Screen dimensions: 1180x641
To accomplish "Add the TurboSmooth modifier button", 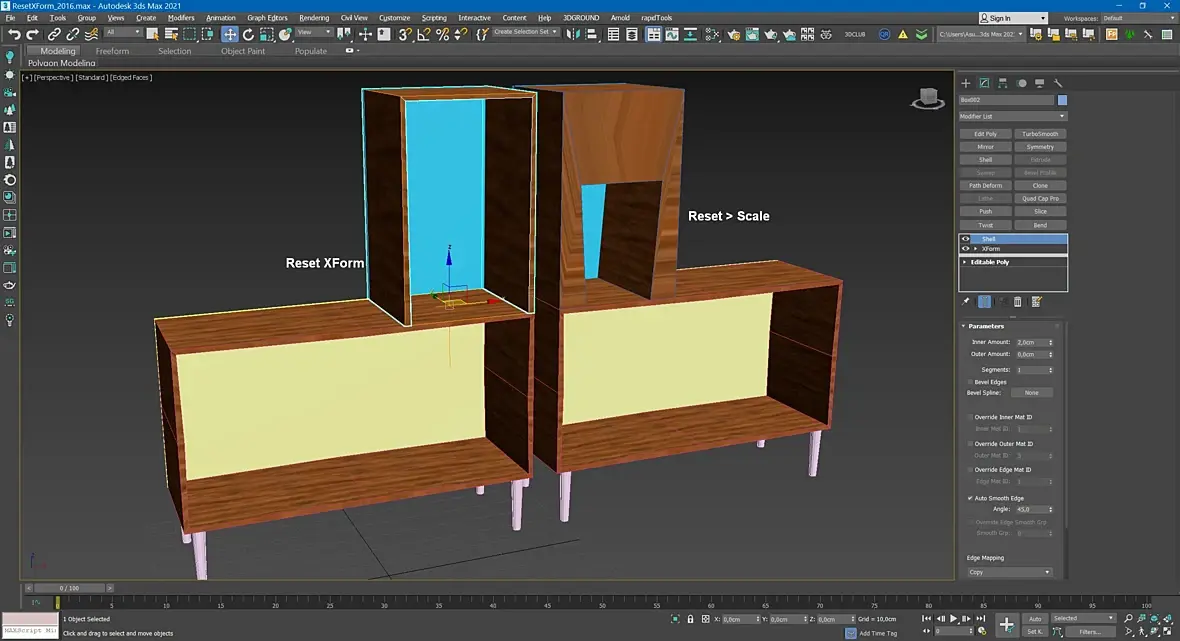I will [1040, 134].
